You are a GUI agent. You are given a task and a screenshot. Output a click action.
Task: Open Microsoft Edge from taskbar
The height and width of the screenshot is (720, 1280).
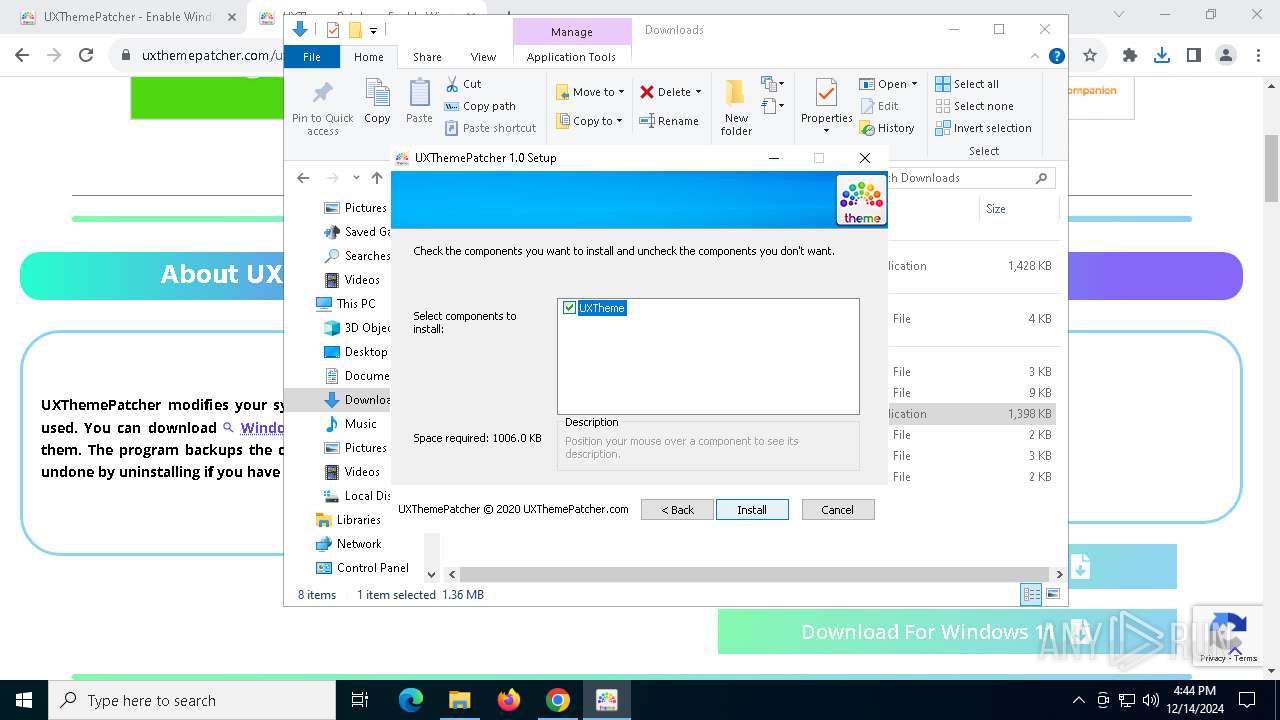click(x=411, y=700)
